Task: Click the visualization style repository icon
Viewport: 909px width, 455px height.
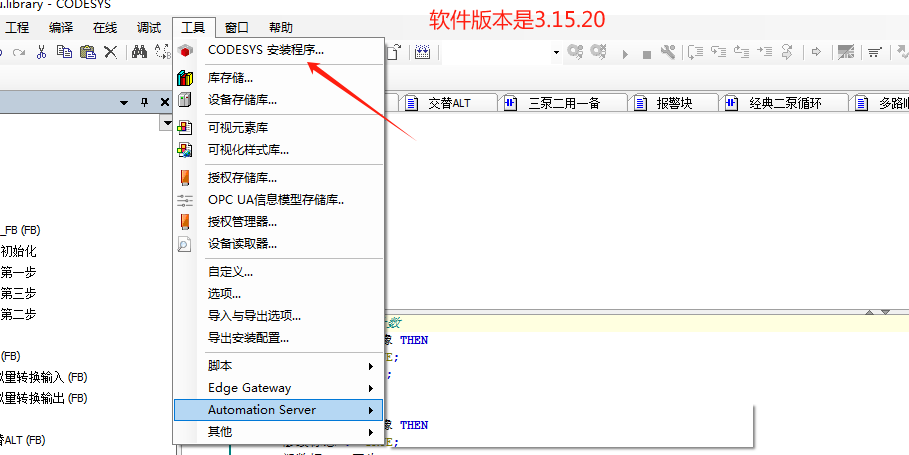Action: point(184,150)
